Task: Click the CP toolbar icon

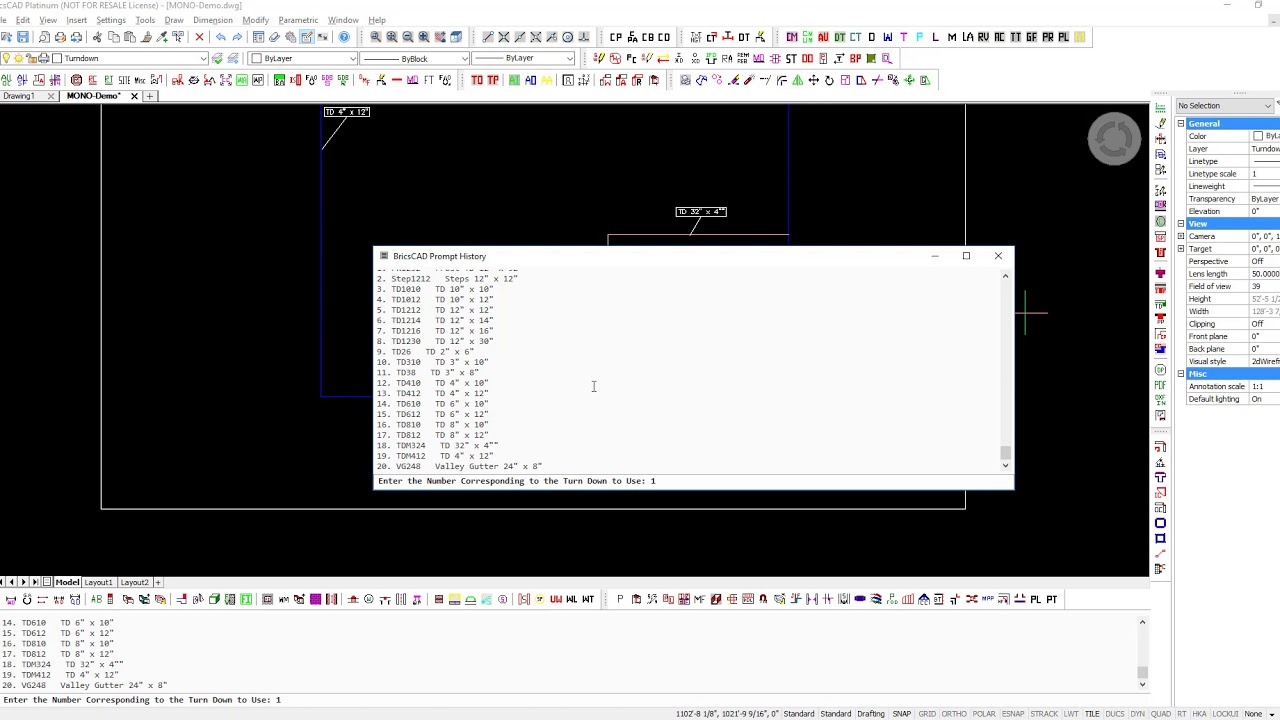Action: point(616,37)
